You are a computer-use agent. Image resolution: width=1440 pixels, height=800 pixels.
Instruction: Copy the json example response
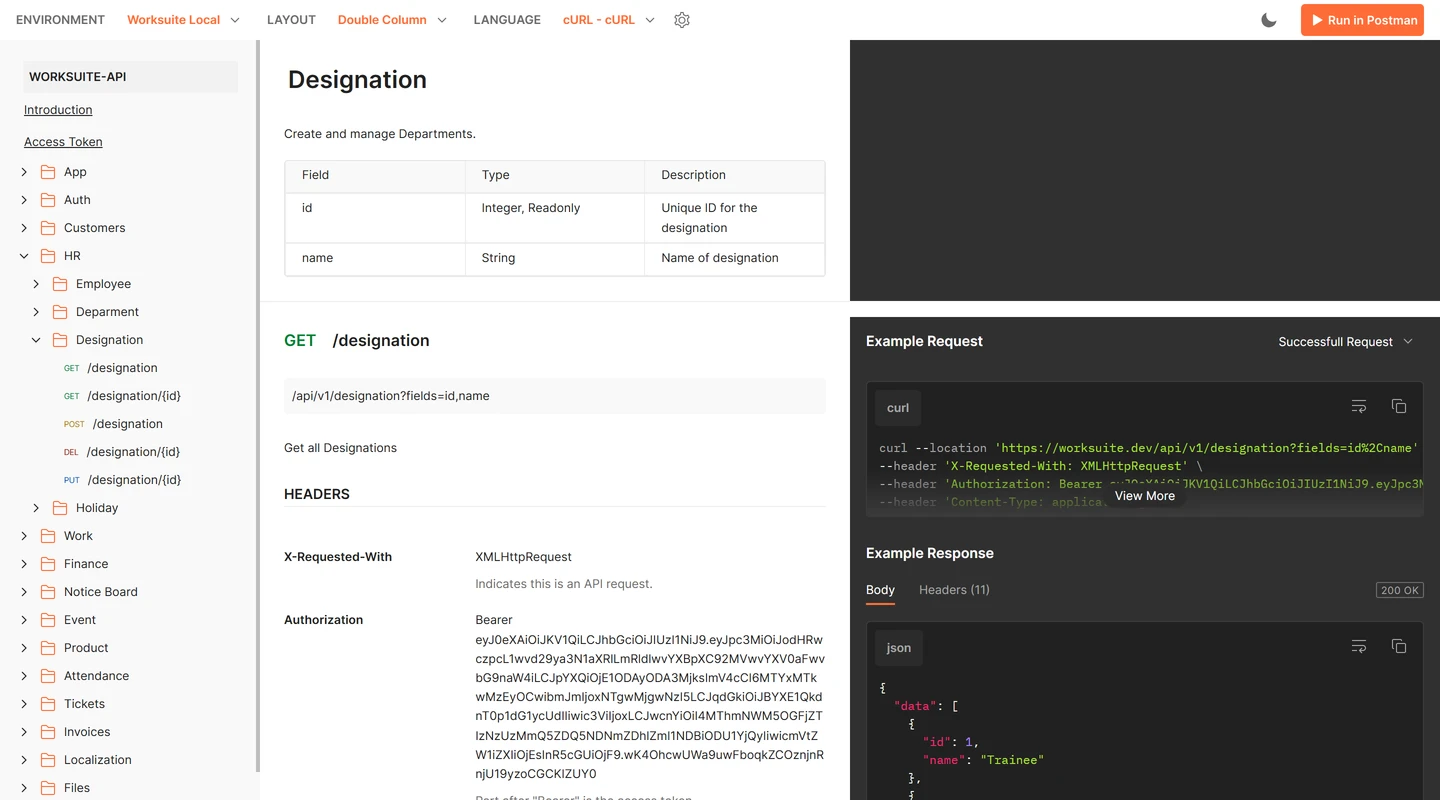1399,646
